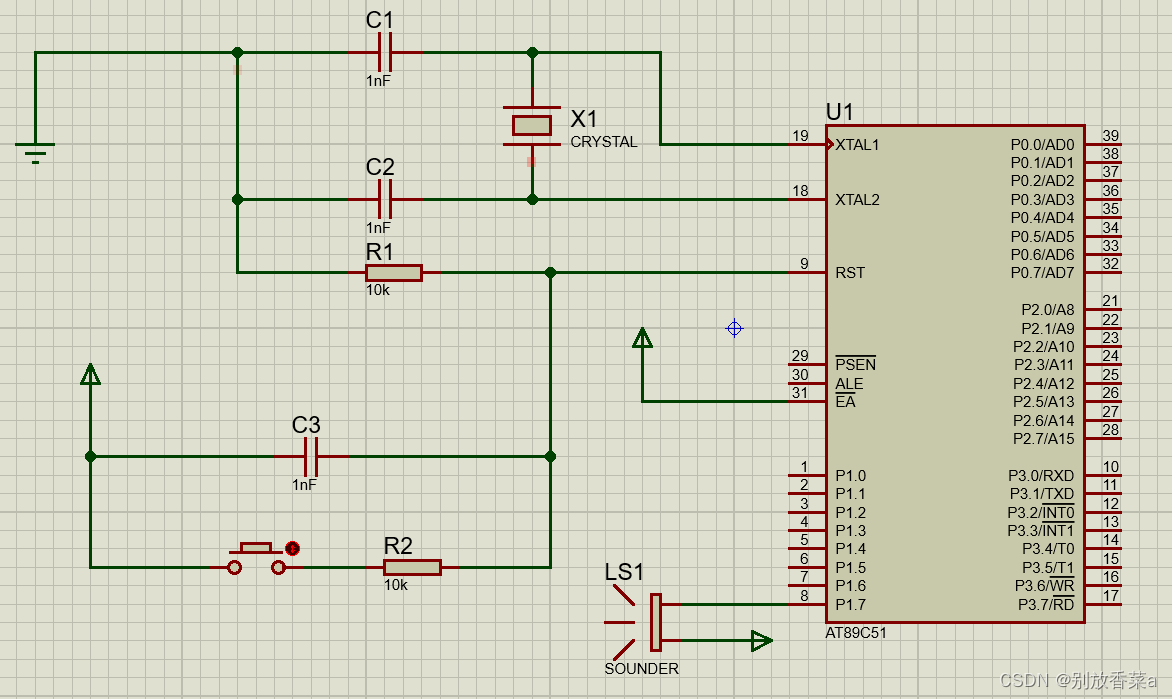Click the EA pin label
This screenshot has height=699, width=1172.
[x=845, y=401]
